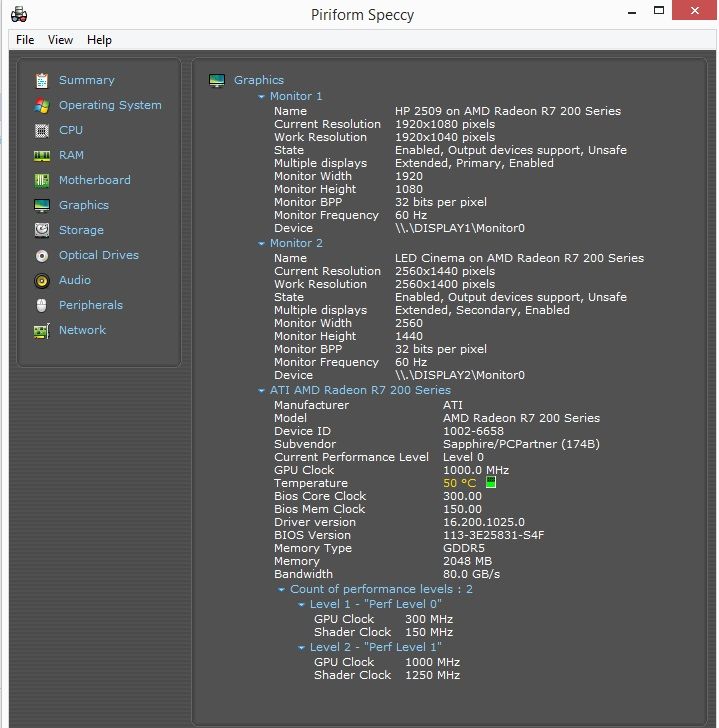Screen dimensions: 719x728
Task: Open the Audio speaker icon
Action: (41, 280)
